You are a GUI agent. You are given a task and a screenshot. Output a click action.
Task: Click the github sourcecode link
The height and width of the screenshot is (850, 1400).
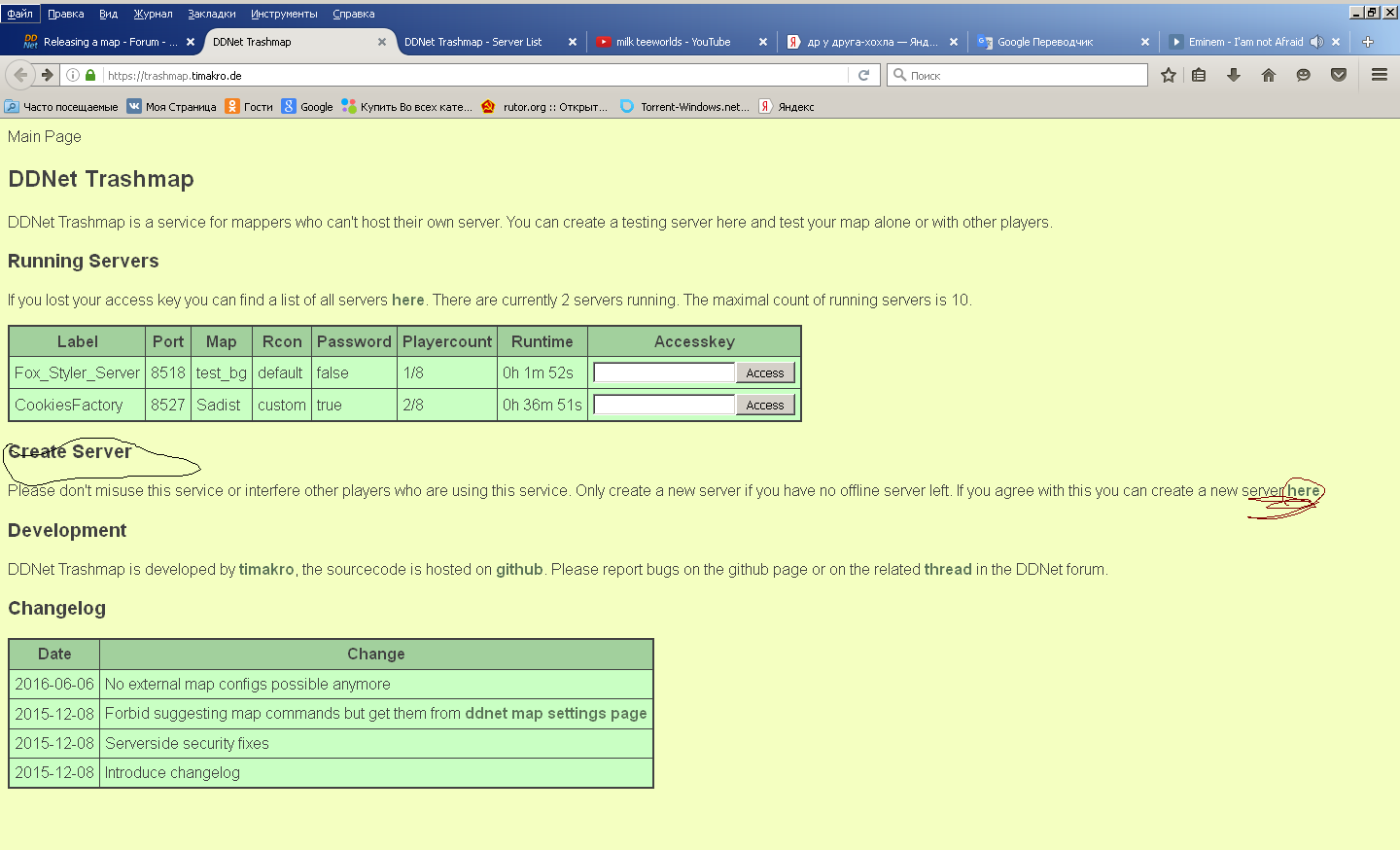coord(518,569)
